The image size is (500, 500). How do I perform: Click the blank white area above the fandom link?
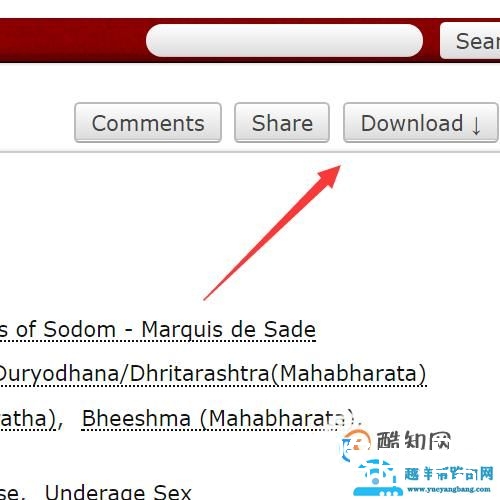[100, 233]
